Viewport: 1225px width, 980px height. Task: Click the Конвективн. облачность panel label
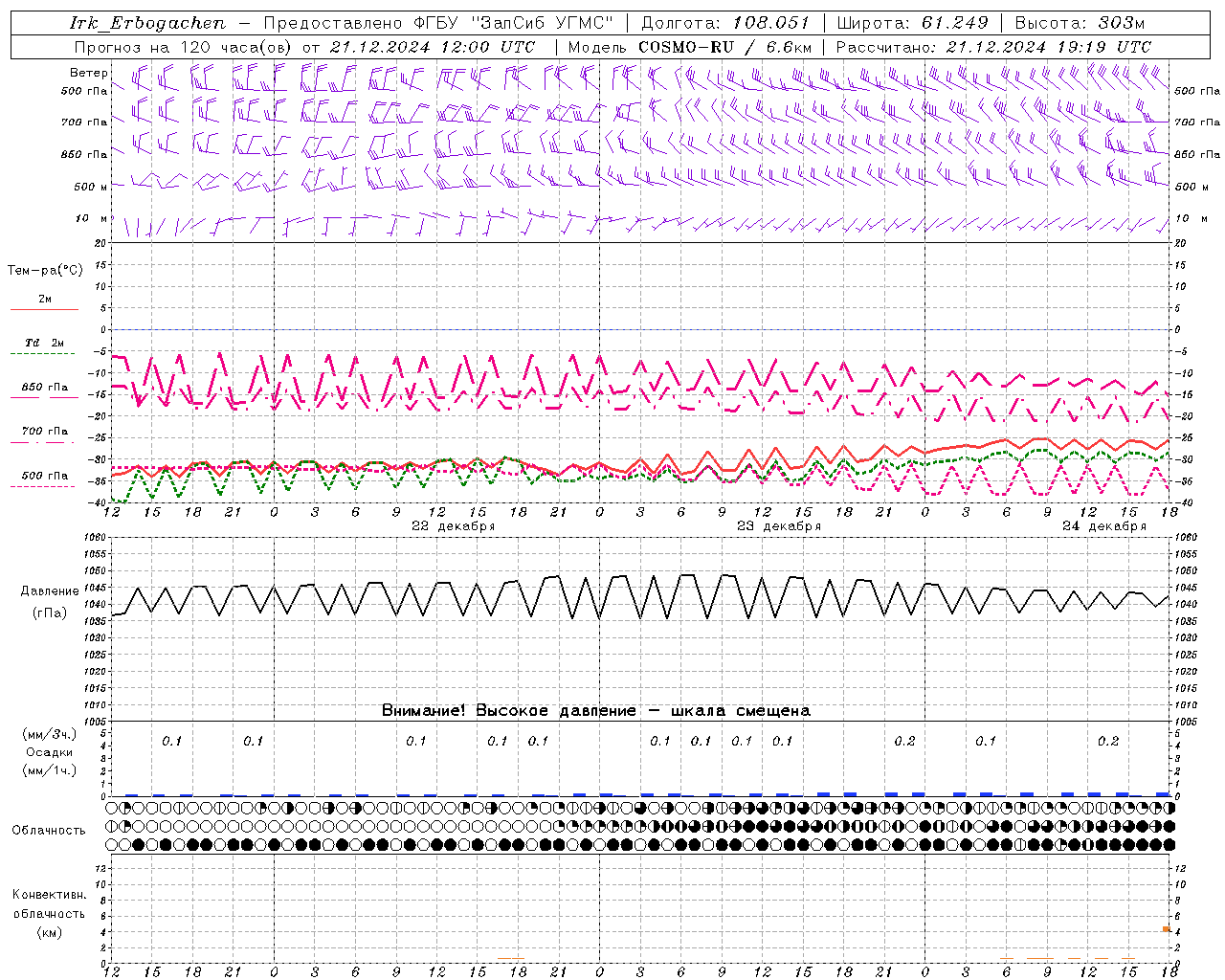click(x=49, y=913)
